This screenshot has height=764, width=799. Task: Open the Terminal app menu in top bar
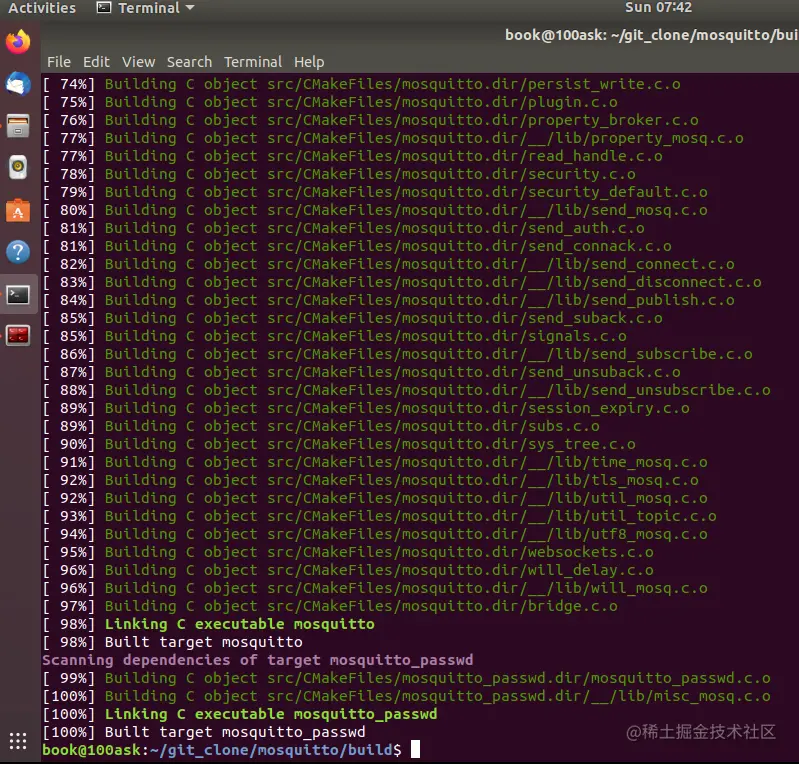(x=146, y=8)
